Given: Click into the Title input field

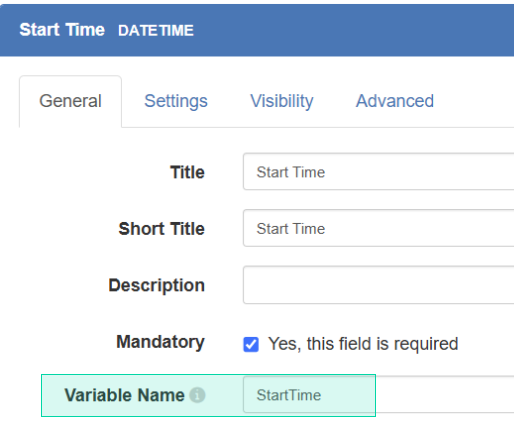Looking at the screenshot, I should [x=379, y=172].
